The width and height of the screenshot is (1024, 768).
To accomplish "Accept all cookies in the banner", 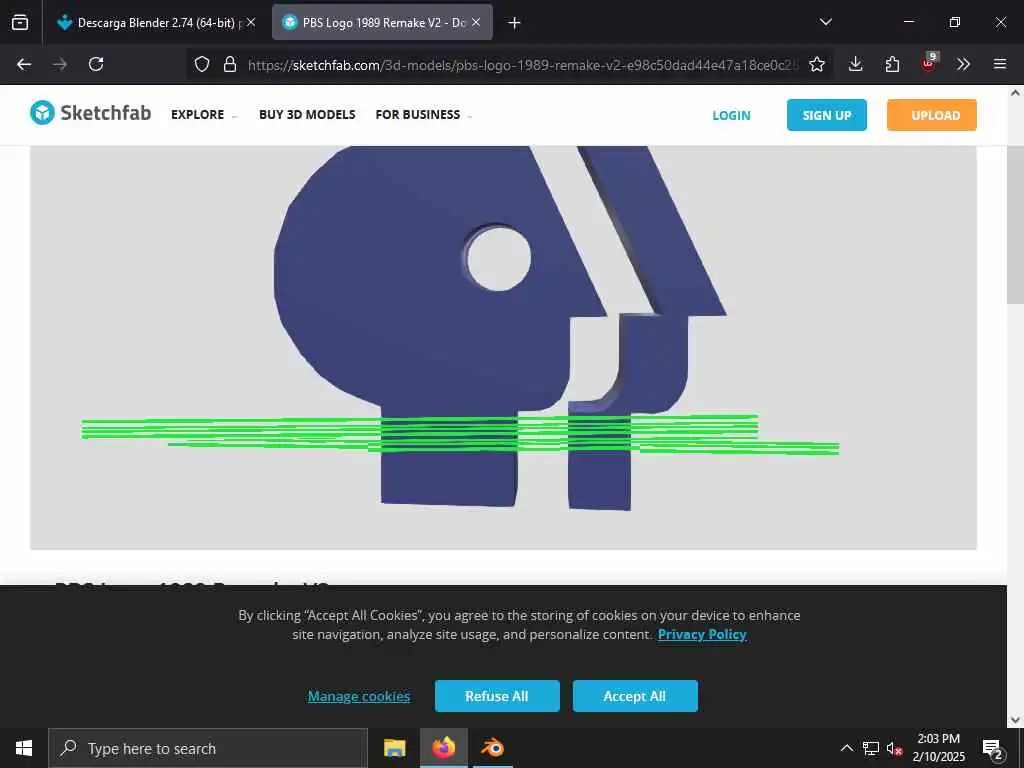I will pyautogui.click(x=635, y=696).
